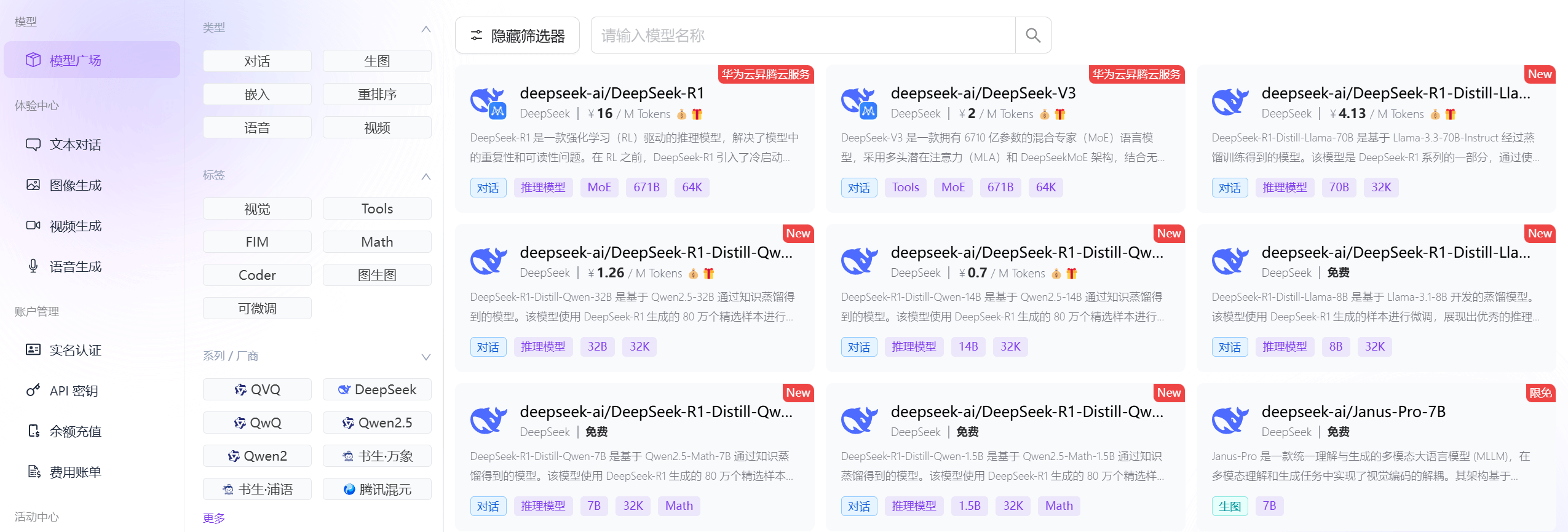Click DeepSeek-V3 whale logo icon
This screenshot has height=532, width=1568.
(x=860, y=103)
